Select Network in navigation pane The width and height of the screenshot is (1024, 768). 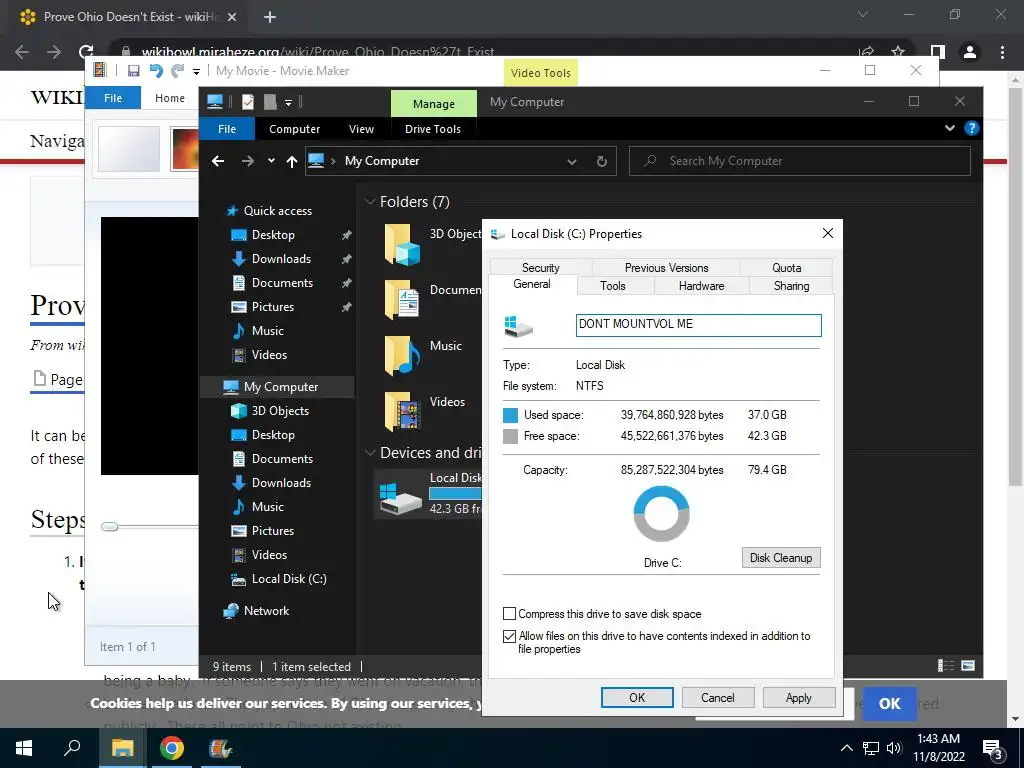266,611
